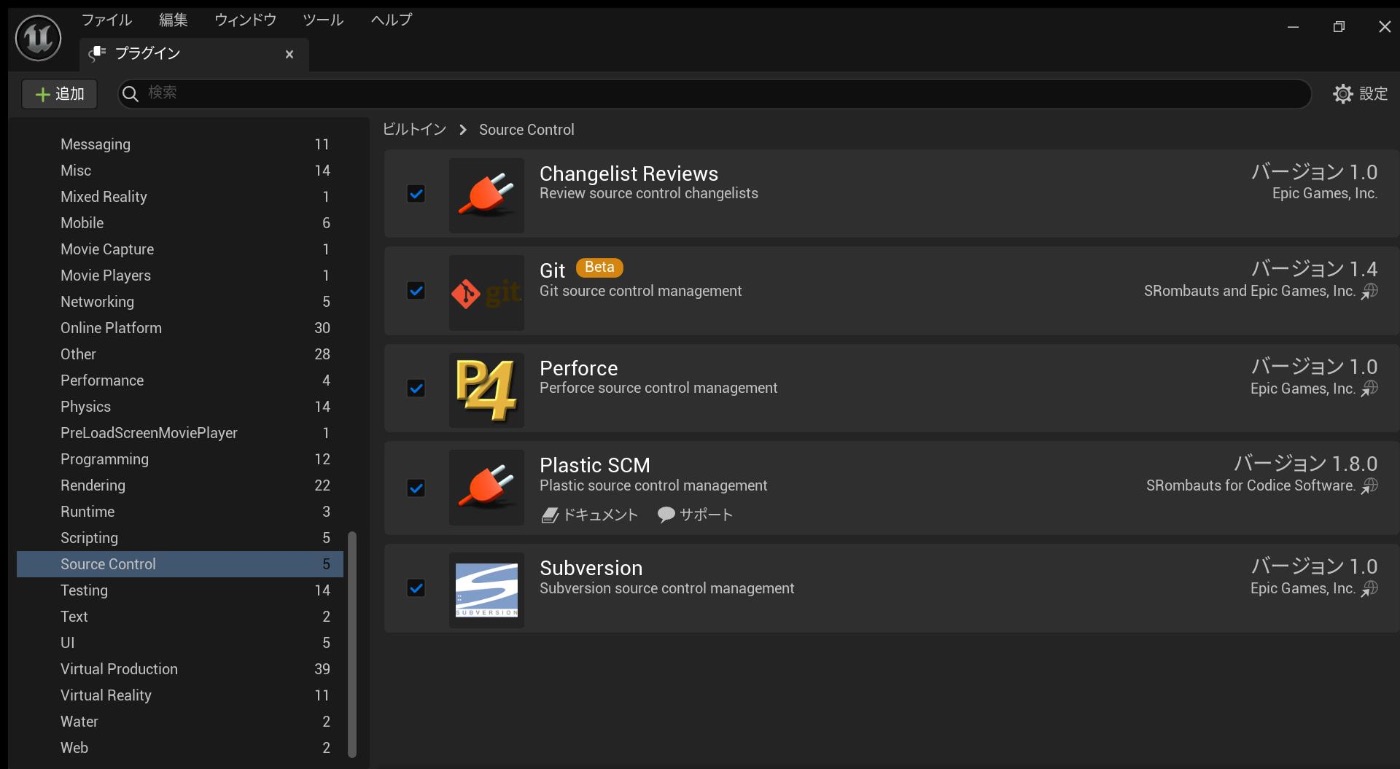Select the Text category
This screenshot has height=769, width=1400.
pyautogui.click(x=180, y=617)
